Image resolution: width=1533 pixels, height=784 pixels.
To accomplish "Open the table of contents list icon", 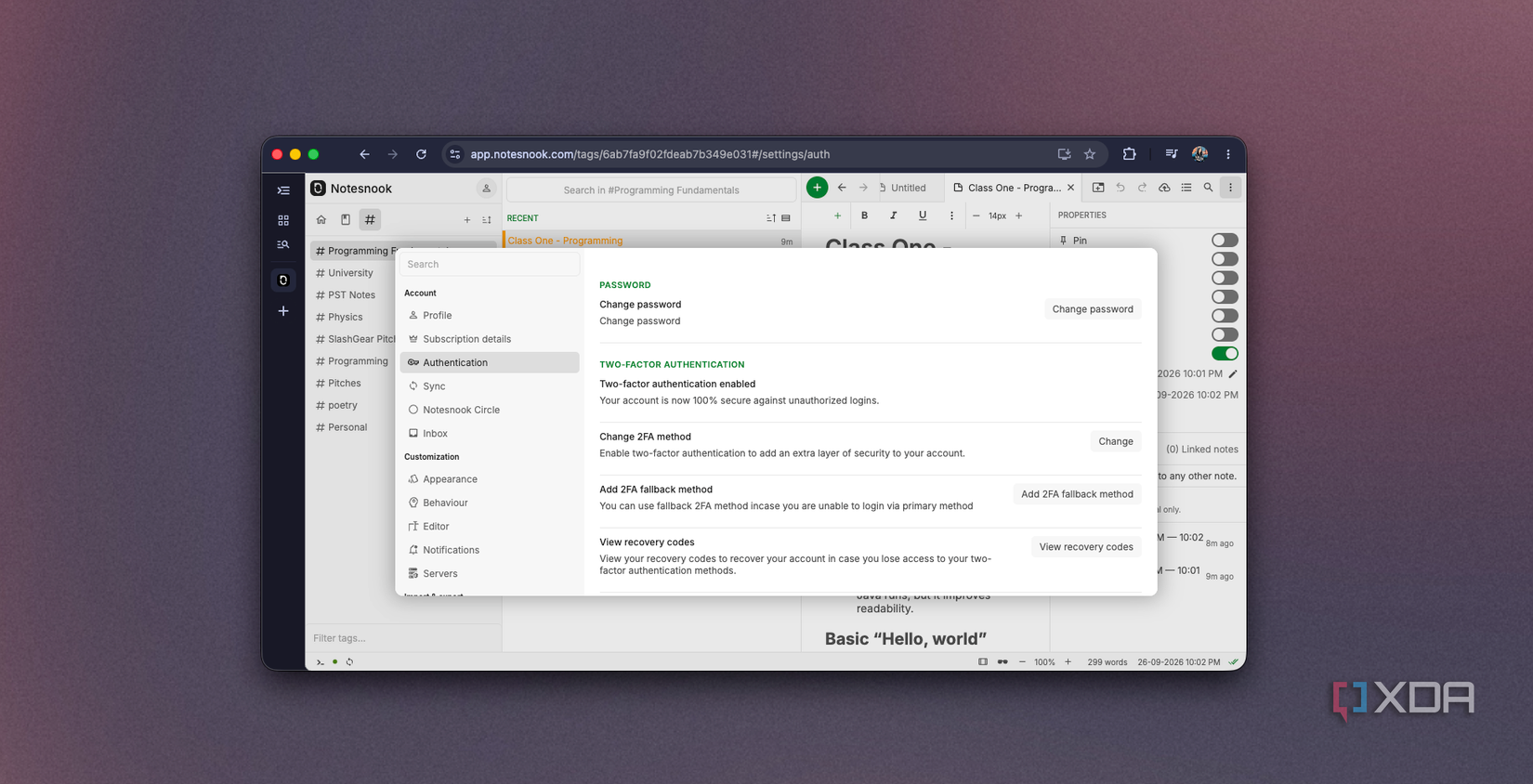I will tap(1186, 188).
